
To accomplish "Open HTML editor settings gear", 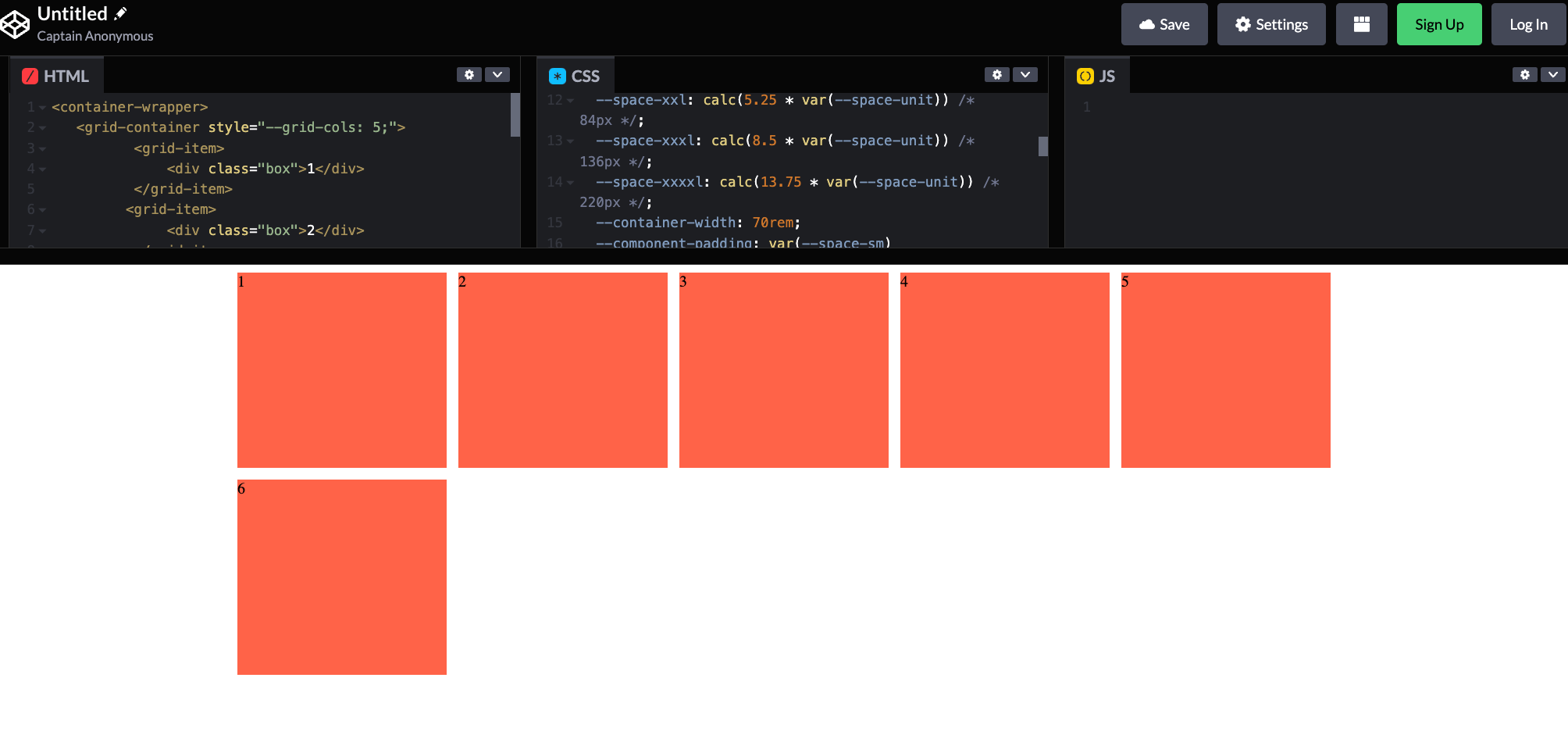I will pos(469,74).
